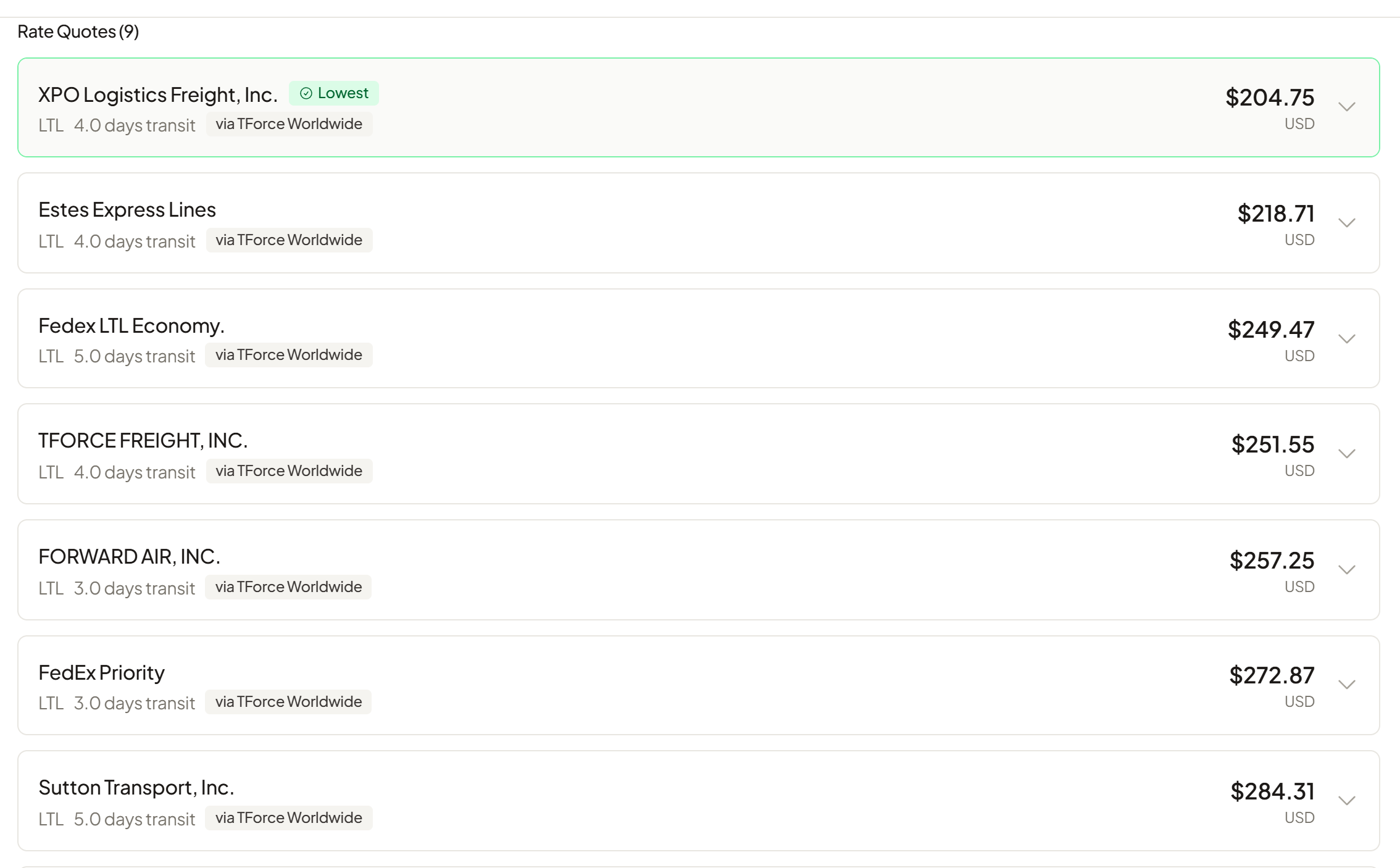
Task: Click the $272.87 price
Action: click(1272, 675)
